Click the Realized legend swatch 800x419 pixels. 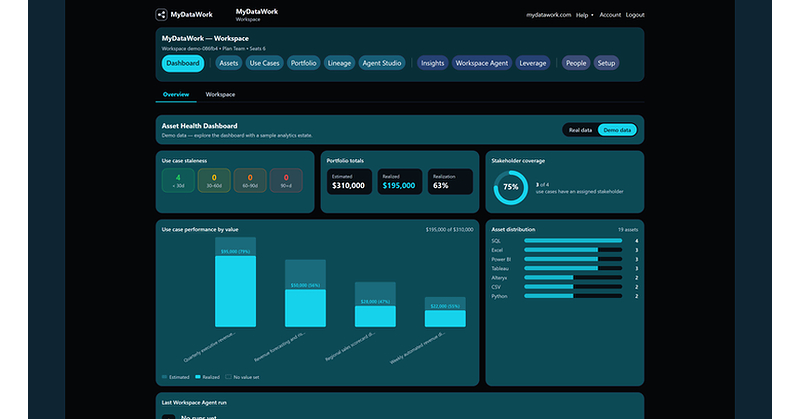[x=198, y=377]
